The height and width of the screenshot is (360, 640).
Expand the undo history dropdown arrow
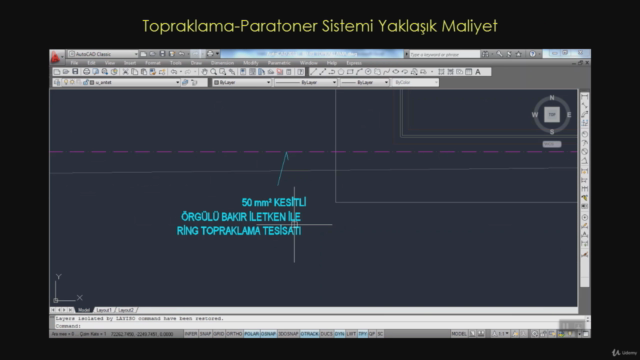click(x=181, y=72)
